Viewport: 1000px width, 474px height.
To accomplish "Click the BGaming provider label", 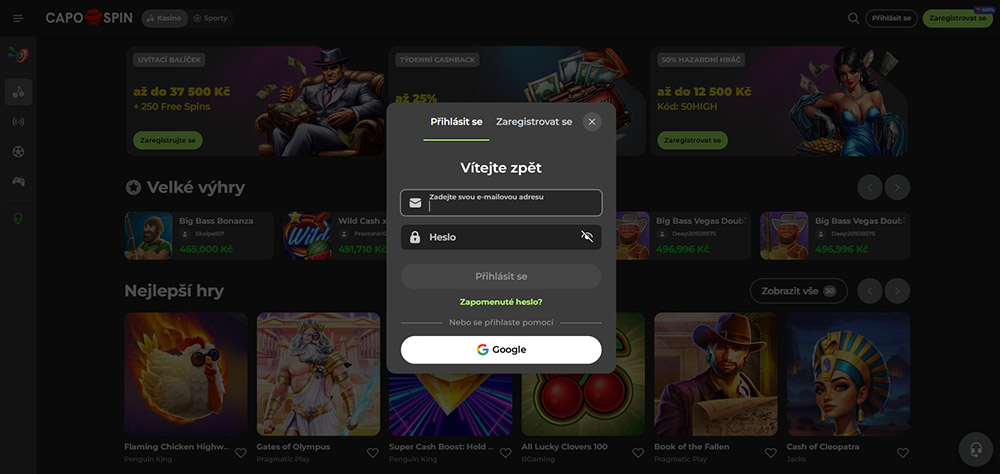I will tap(539, 459).
